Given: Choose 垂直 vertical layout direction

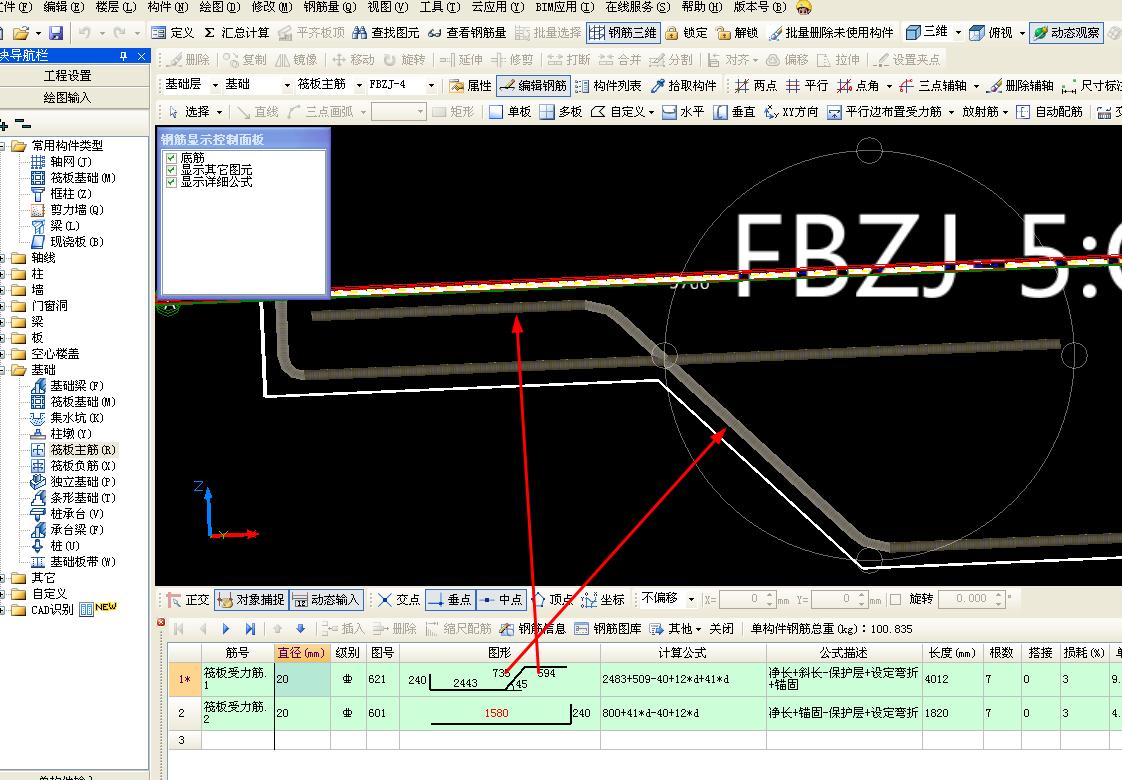Looking at the screenshot, I should (x=734, y=112).
